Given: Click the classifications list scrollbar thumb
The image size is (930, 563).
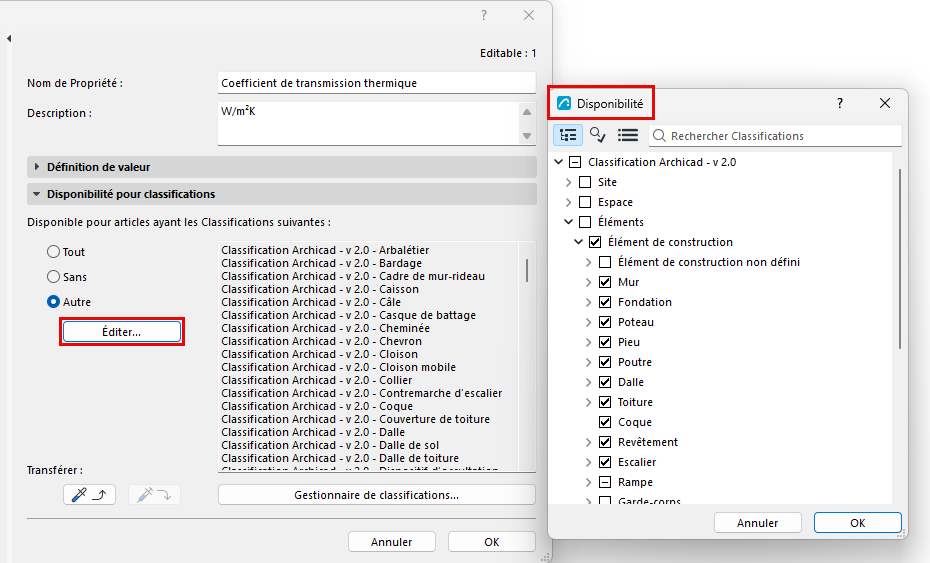Looking at the screenshot, I should coord(527,270).
